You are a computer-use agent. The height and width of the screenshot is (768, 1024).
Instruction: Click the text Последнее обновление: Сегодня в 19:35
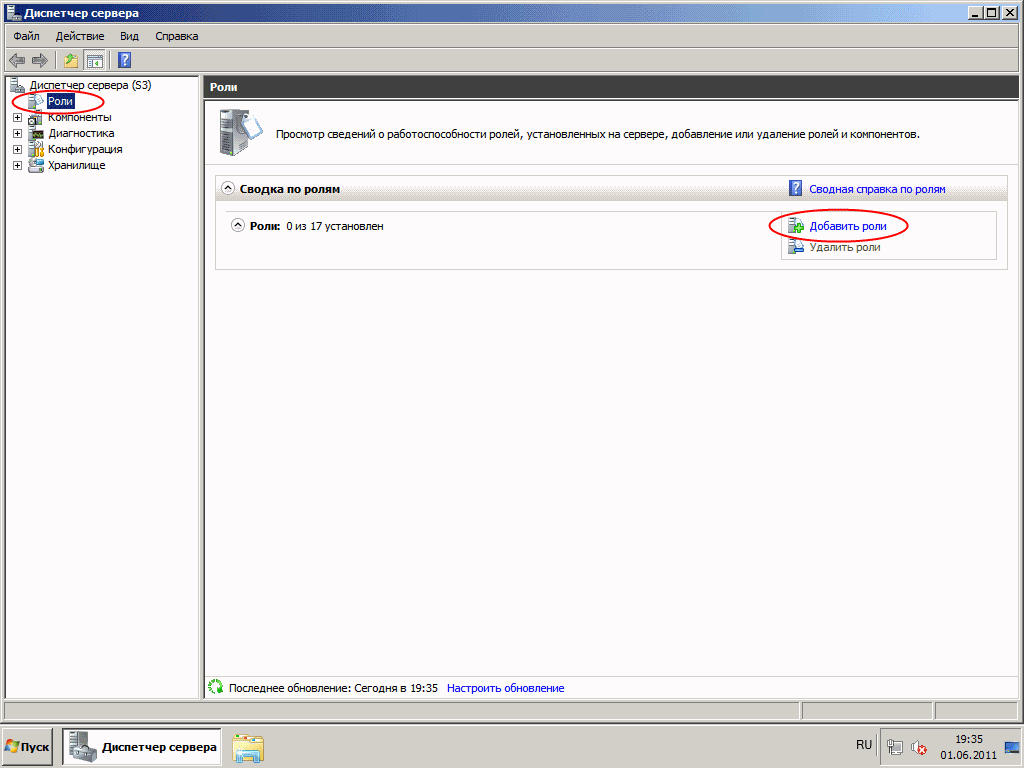point(333,688)
